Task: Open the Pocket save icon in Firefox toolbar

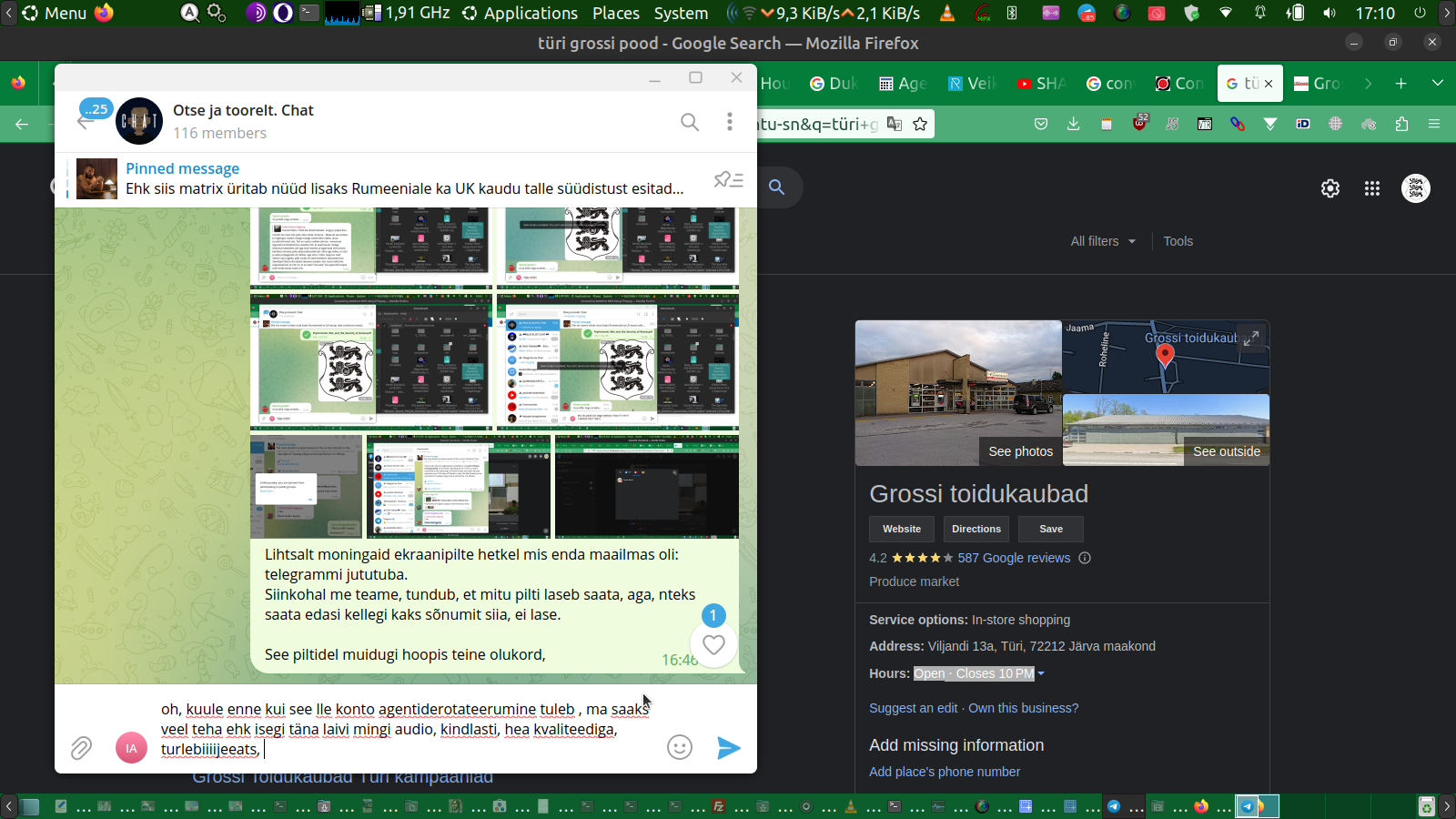Action: tap(1041, 124)
